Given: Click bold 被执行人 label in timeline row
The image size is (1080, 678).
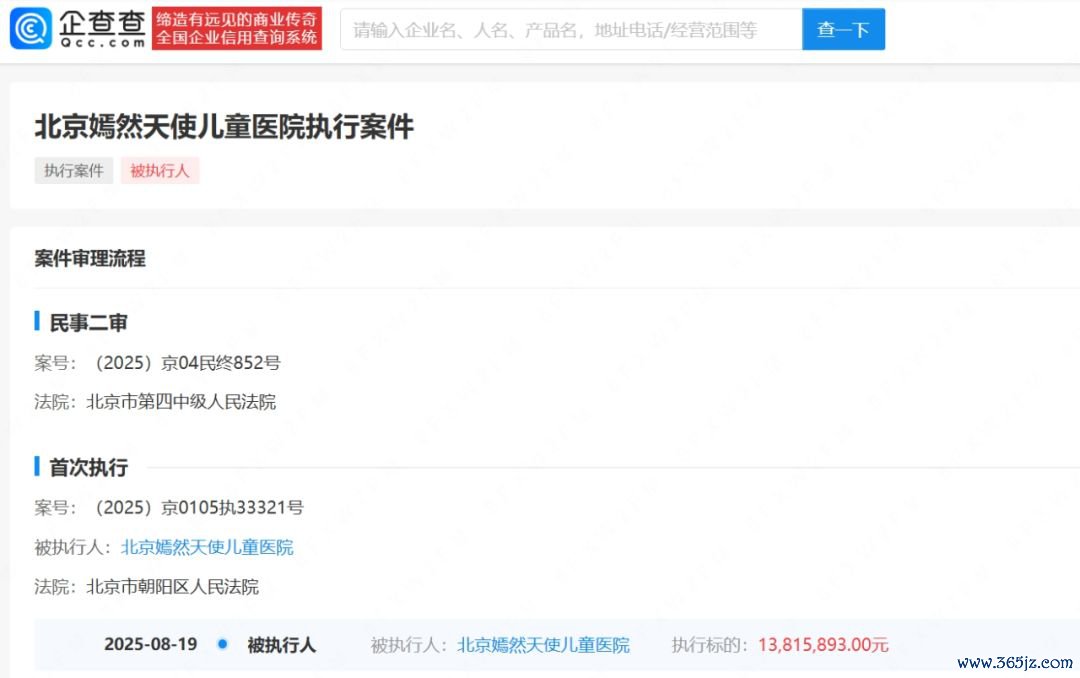Looking at the screenshot, I should tap(282, 645).
